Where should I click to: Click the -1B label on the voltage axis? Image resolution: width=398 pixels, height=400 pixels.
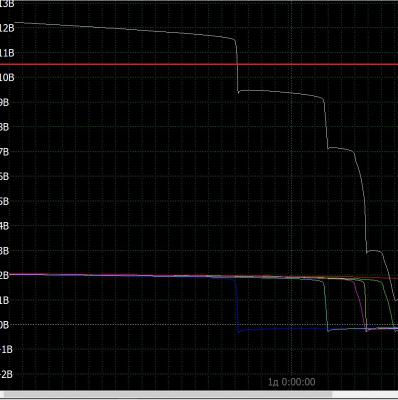6,349
